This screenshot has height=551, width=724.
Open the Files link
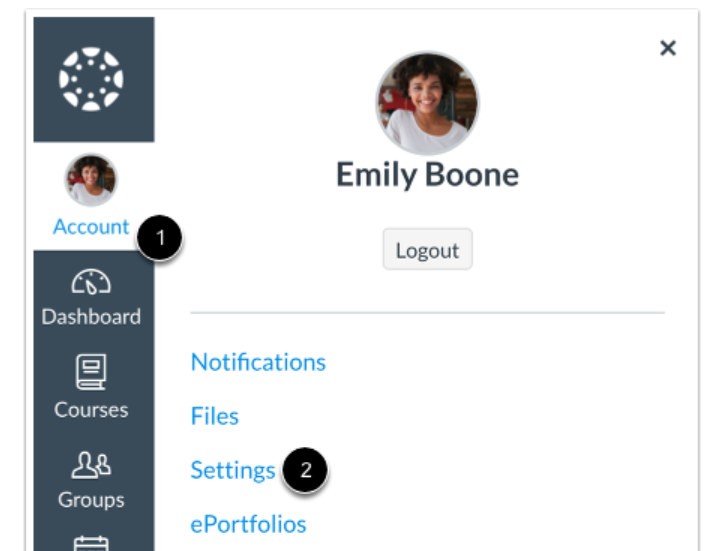point(215,416)
